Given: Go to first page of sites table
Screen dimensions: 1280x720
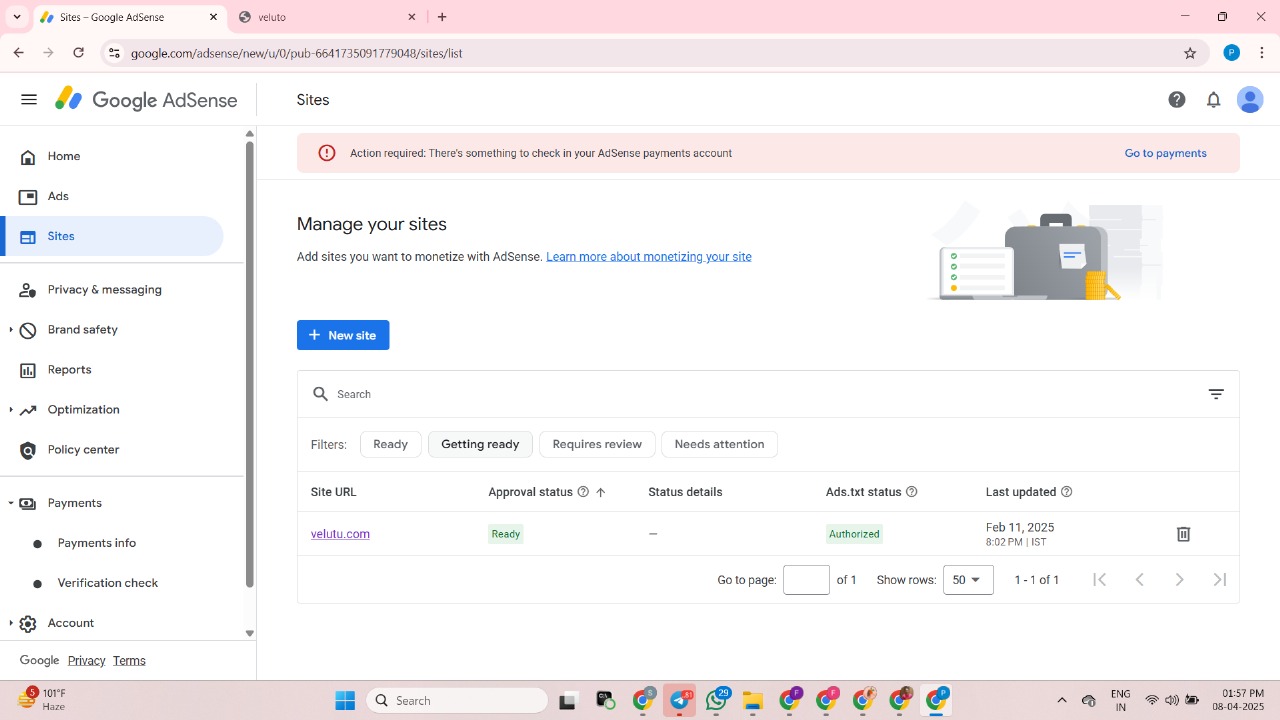Looking at the screenshot, I should 1099,580.
